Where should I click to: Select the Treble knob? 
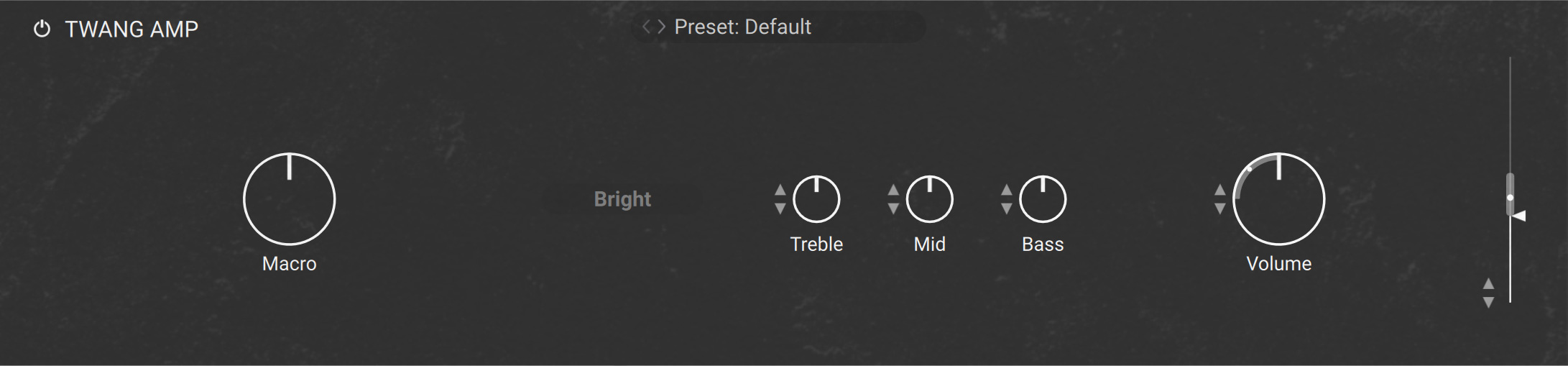tap(816, 199)
